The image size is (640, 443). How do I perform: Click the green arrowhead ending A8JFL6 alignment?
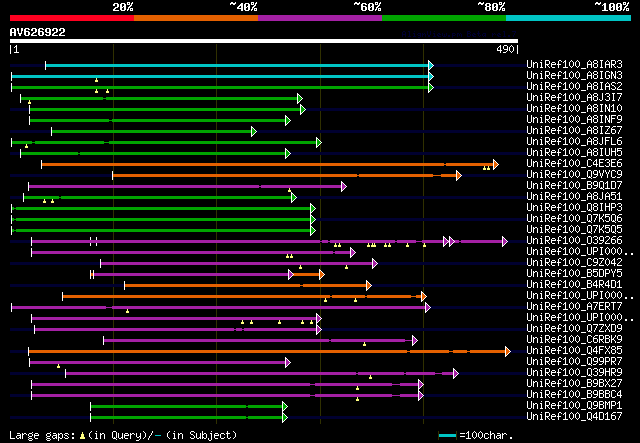click(319, 142)
